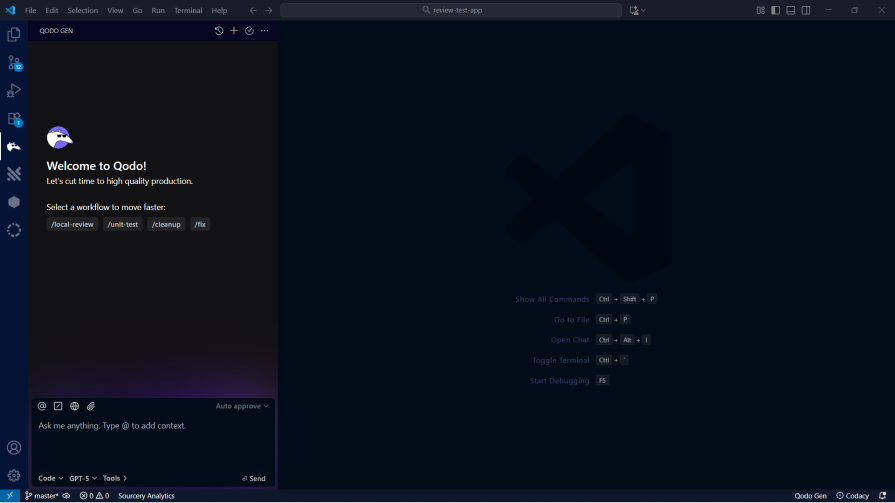Expand the Auto approve dropdown
Image resolution: width=895 pixels, height=503 pixels.
click(242, 406)
